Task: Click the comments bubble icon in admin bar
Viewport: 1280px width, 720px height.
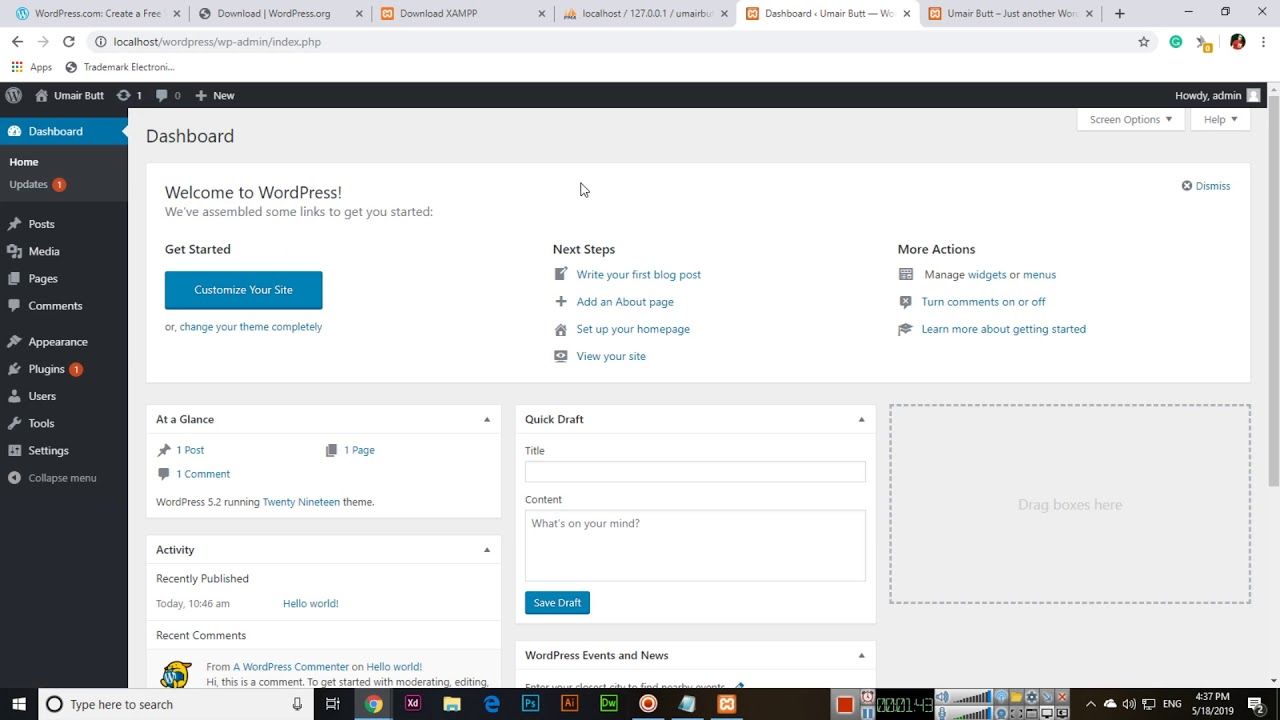Action: click(x=162, y=95)
